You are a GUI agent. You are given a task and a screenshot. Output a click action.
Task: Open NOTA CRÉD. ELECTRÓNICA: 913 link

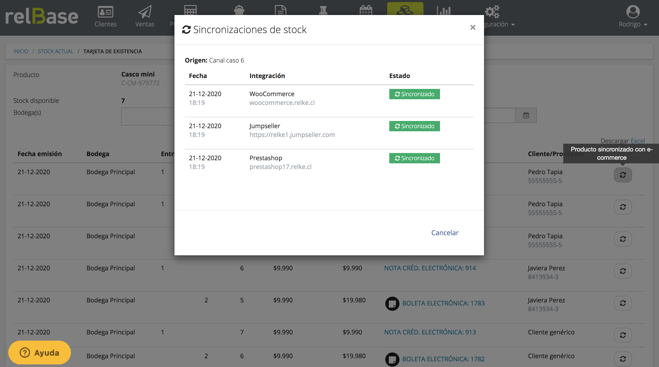coord(430,332)
